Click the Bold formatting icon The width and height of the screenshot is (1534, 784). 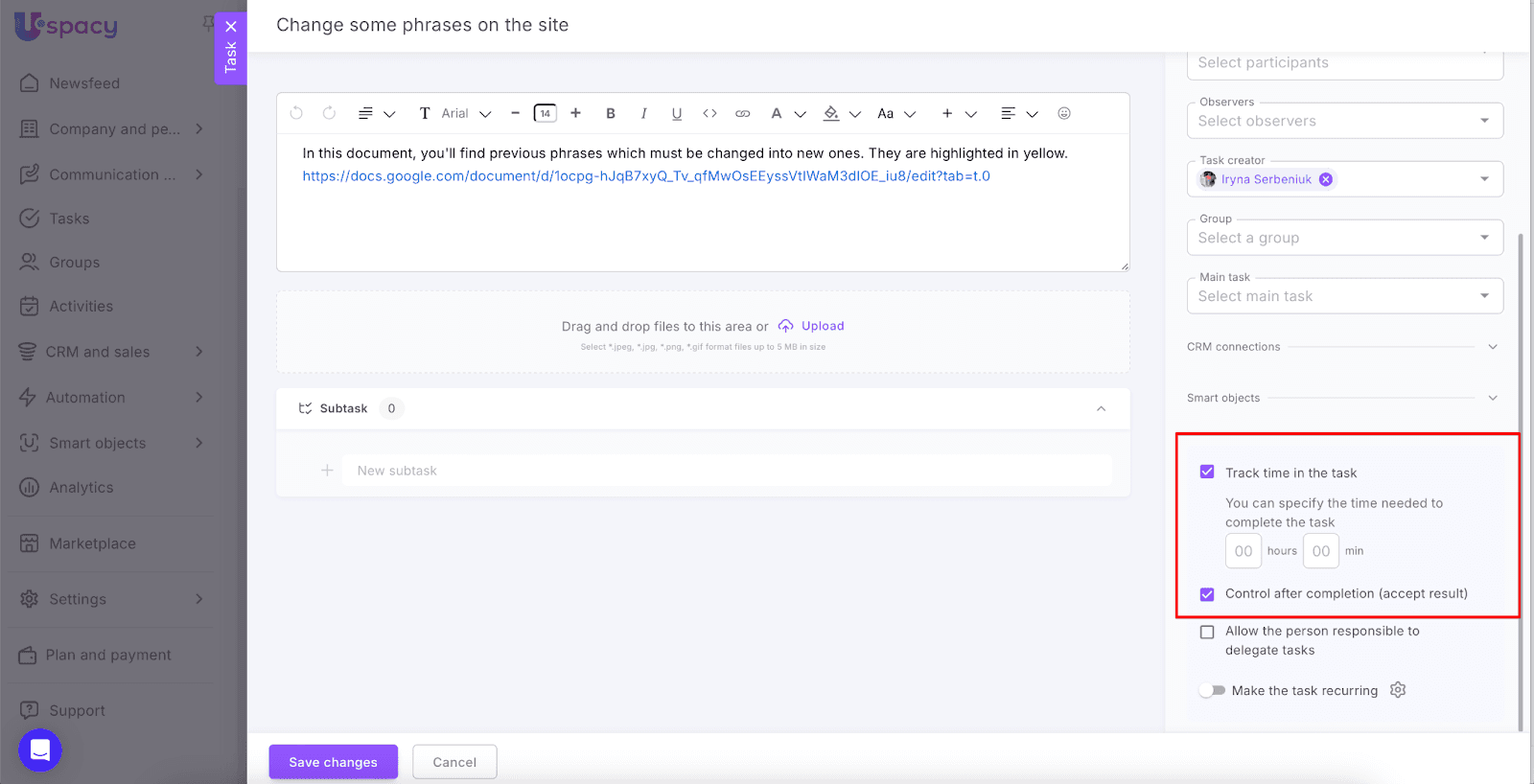pos(611,113)
